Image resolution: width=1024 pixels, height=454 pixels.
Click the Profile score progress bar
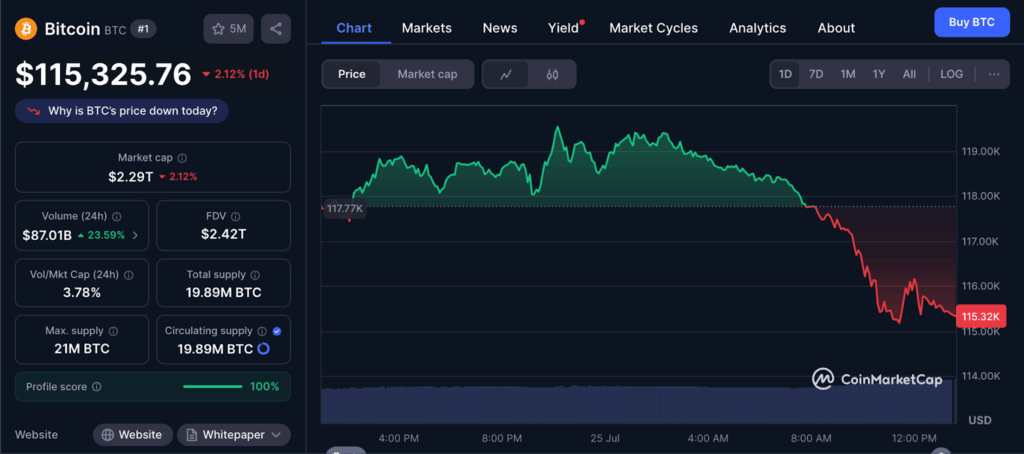pyautogui.click(x=212, y=387)
